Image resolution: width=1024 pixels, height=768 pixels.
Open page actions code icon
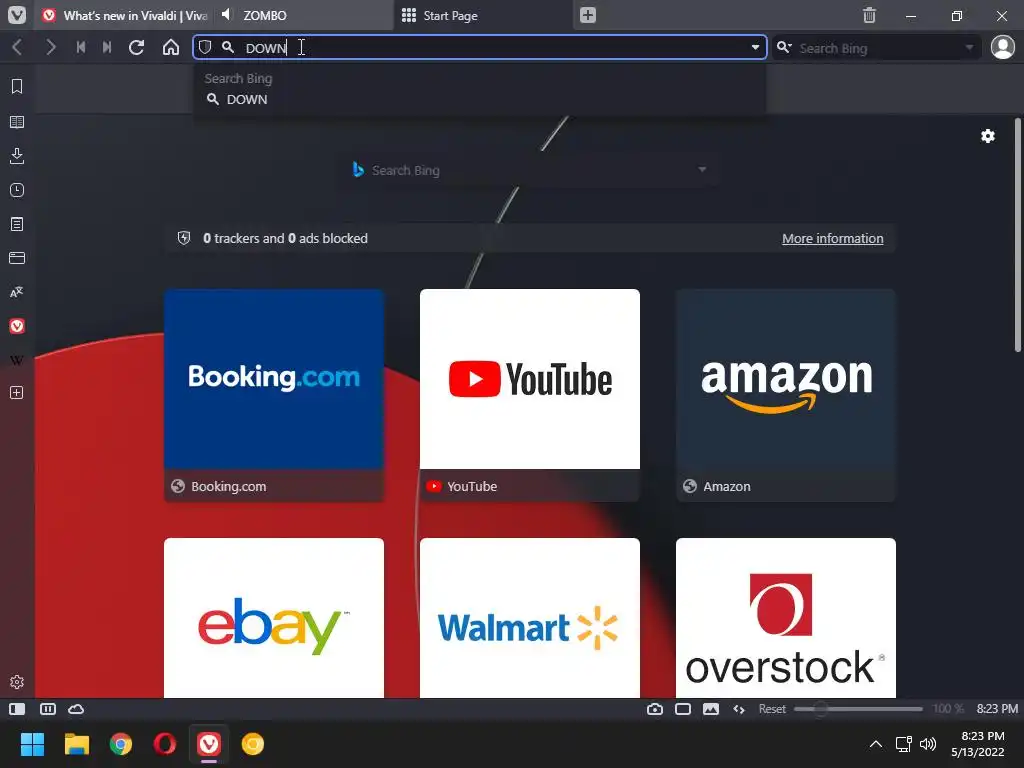pyautogui.click(x=739, y=709)
